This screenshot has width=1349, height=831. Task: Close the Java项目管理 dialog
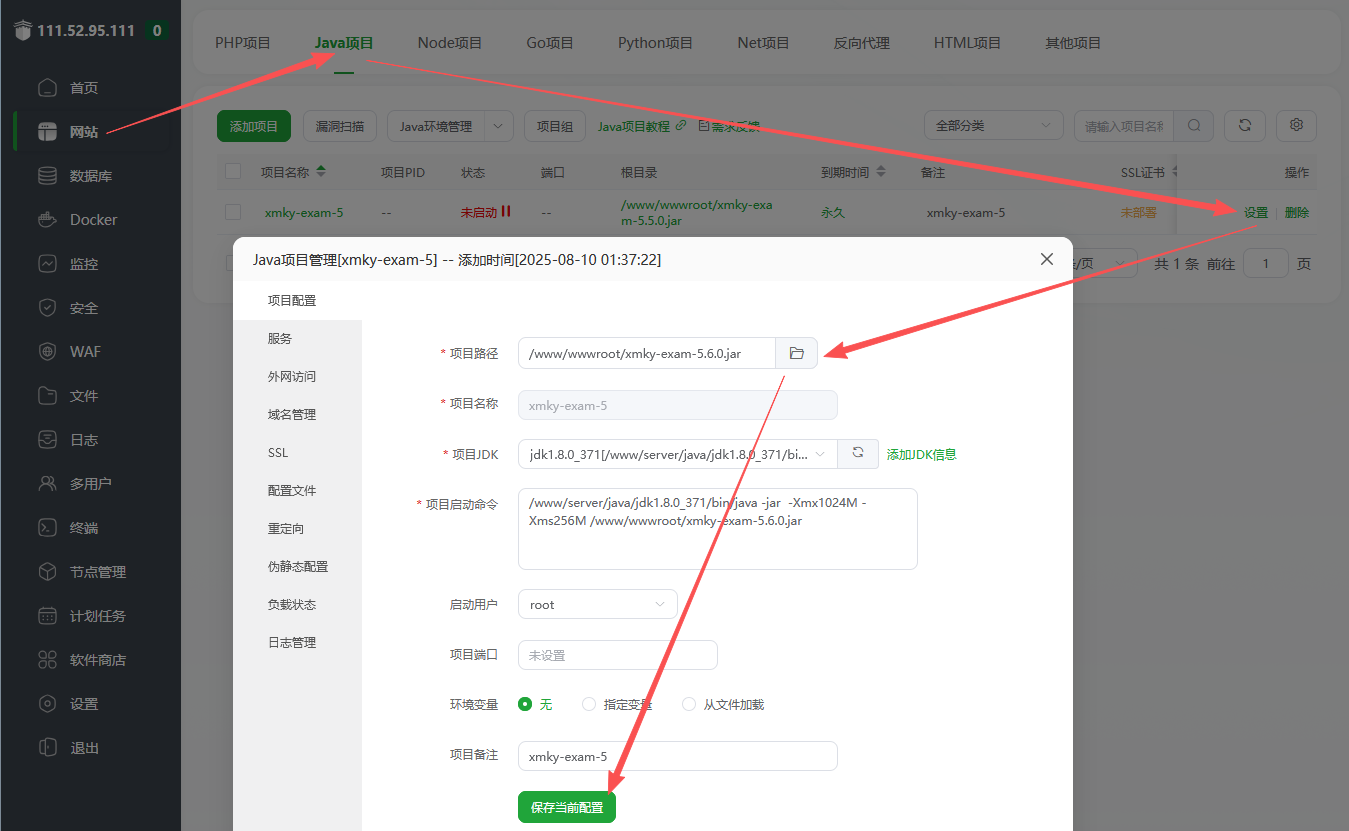1046,259
